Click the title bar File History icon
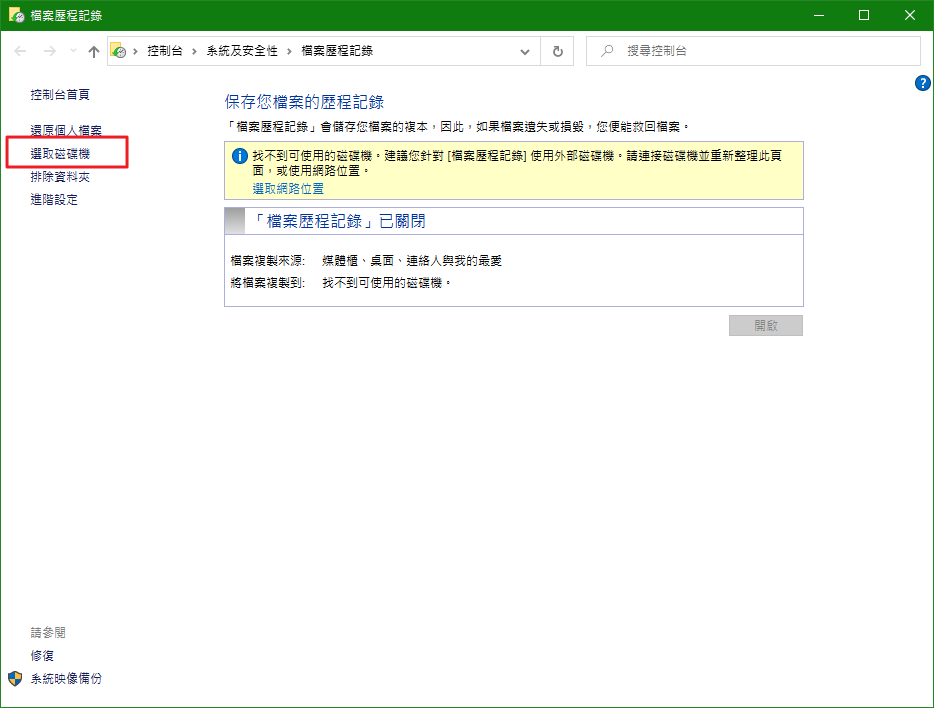The width and height of the screenshot is (934, 708). tap(16, 15)
